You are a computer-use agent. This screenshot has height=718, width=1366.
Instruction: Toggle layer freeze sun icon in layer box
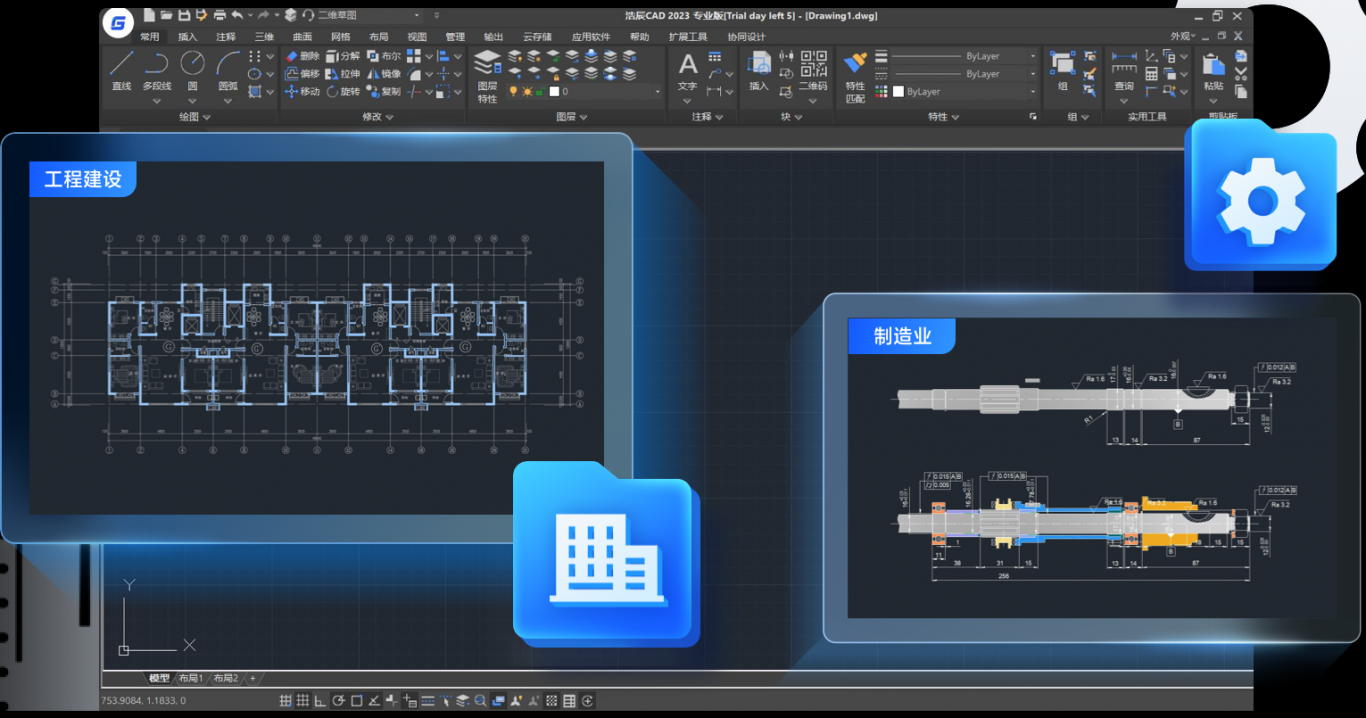click(527, 91)
